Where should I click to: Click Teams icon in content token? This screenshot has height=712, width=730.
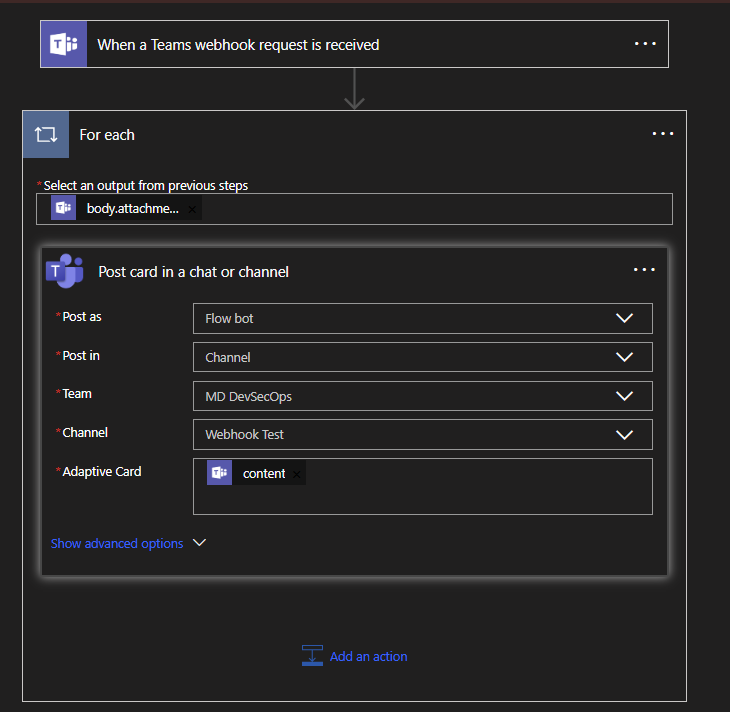pos(220,473)
